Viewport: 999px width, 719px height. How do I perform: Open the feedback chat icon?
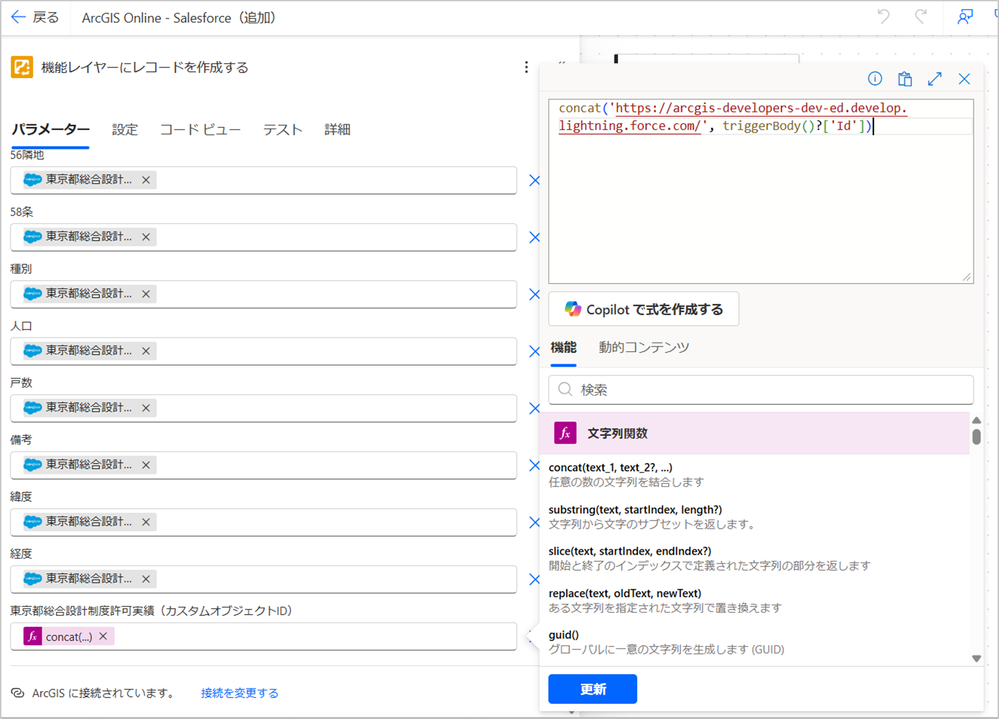tap(965, 18)
